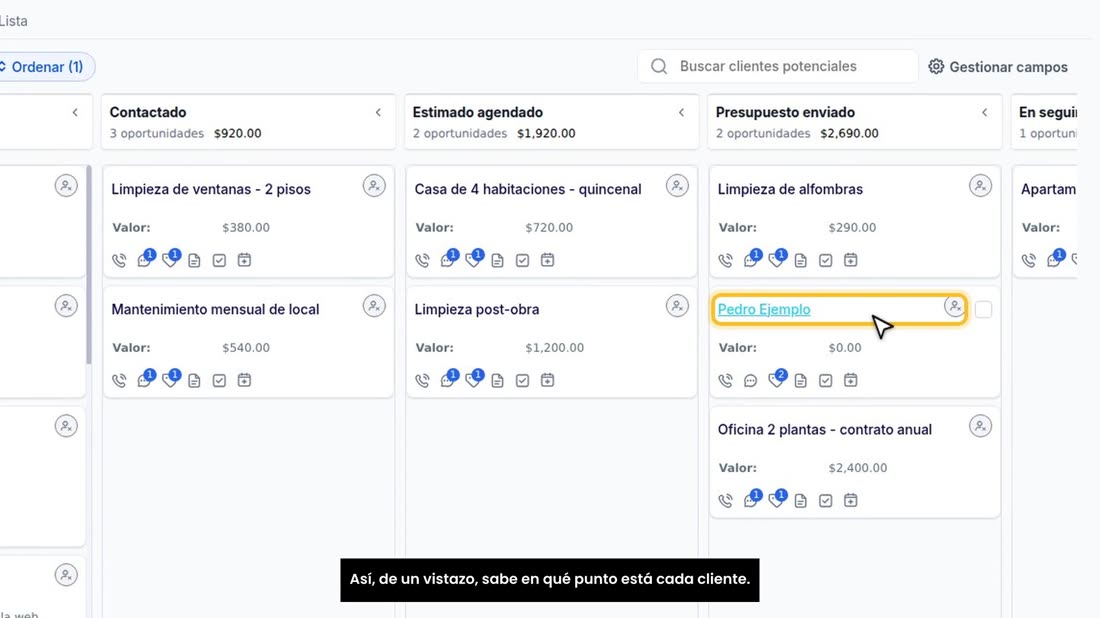Assign owner on Mantenimiento mensual de local card
This screenshot has width=1100, height=618.
pyautogui.click(x=374, y=306)
